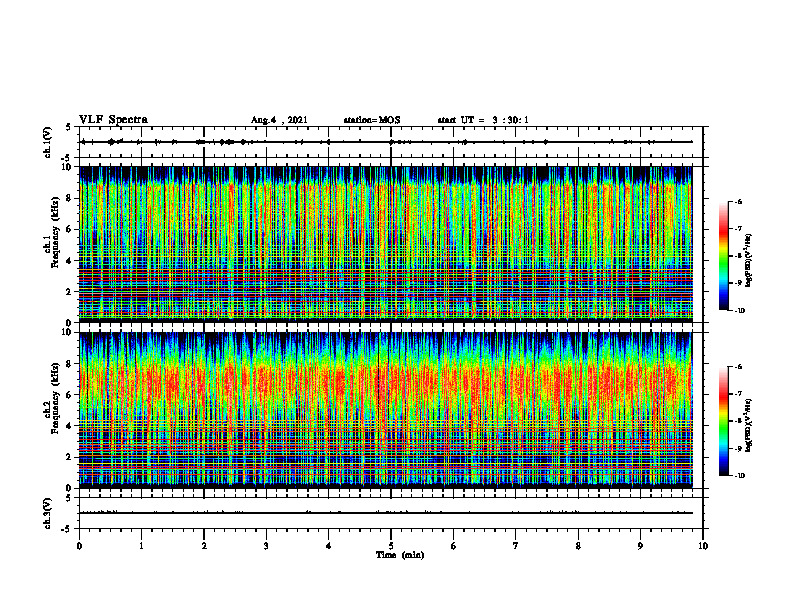Click the ch.2 spectrogram color scale bar
Viewport: 792px width, 612px height.
(x=724, y=421)
